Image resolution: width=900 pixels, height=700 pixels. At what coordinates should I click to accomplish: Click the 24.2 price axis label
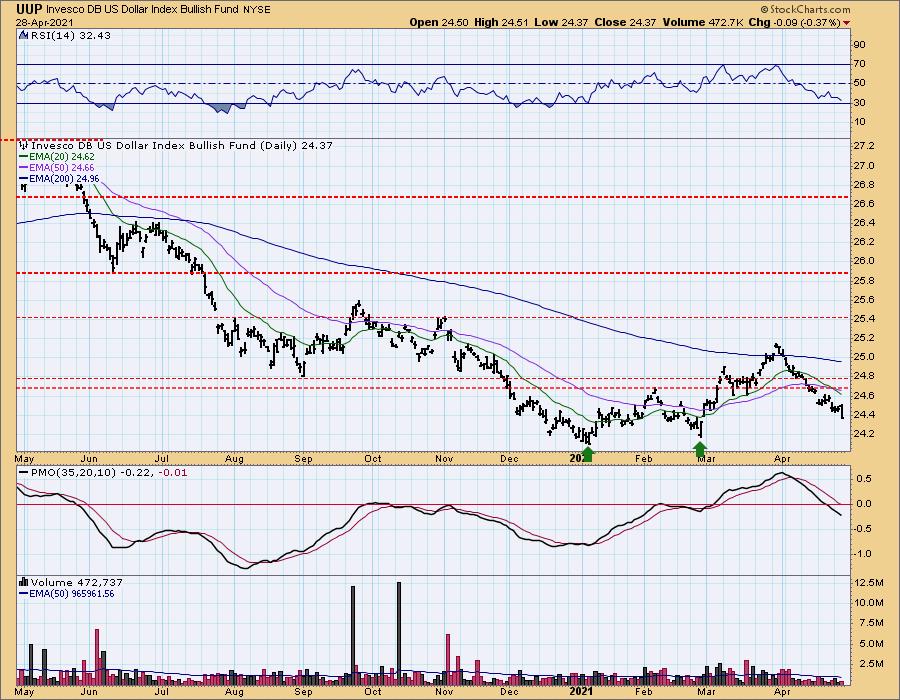864,434
